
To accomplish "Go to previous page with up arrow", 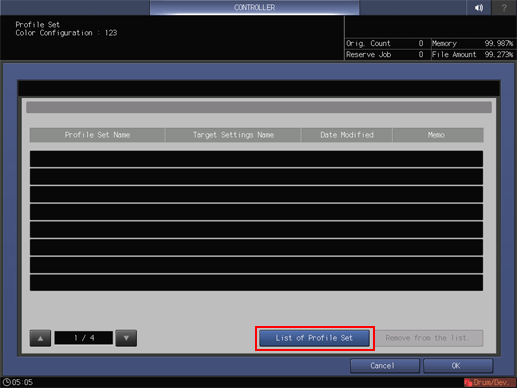I will [x=40, y=338].
